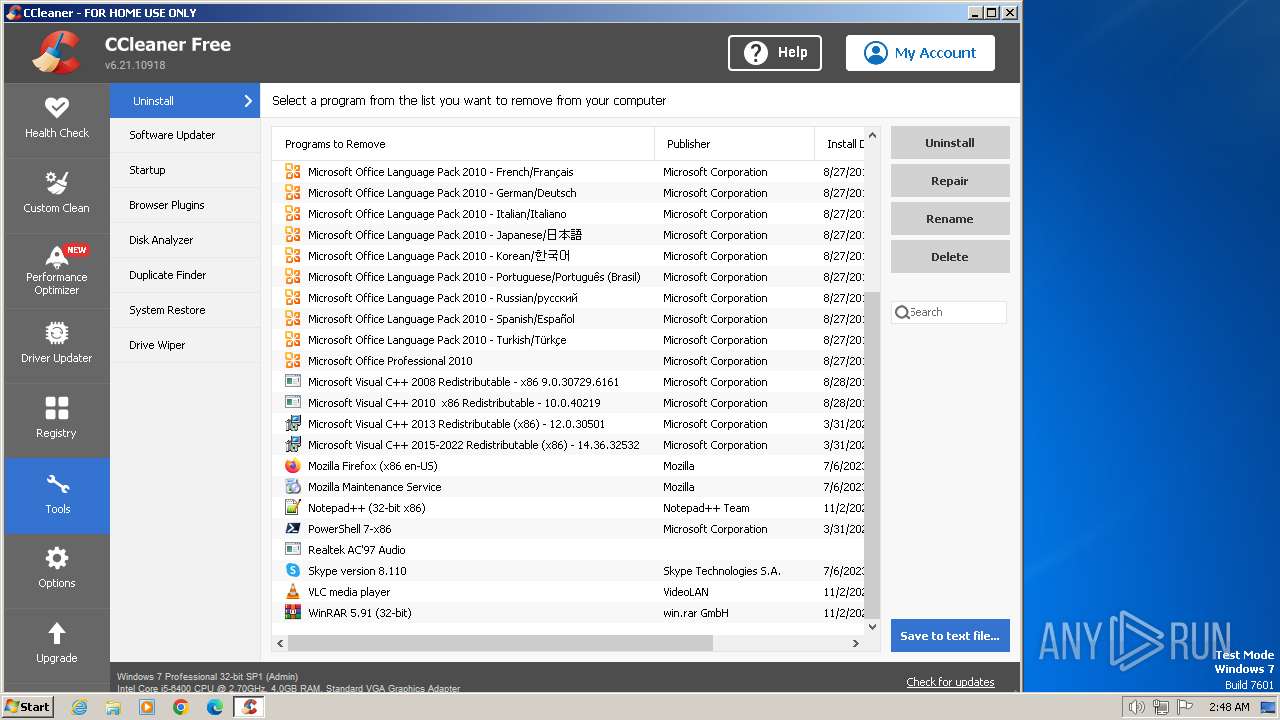The image size is (1280, 720).
Task: Click the Visual C++ 2013 Redistributable icon
Action: point(293,424)
